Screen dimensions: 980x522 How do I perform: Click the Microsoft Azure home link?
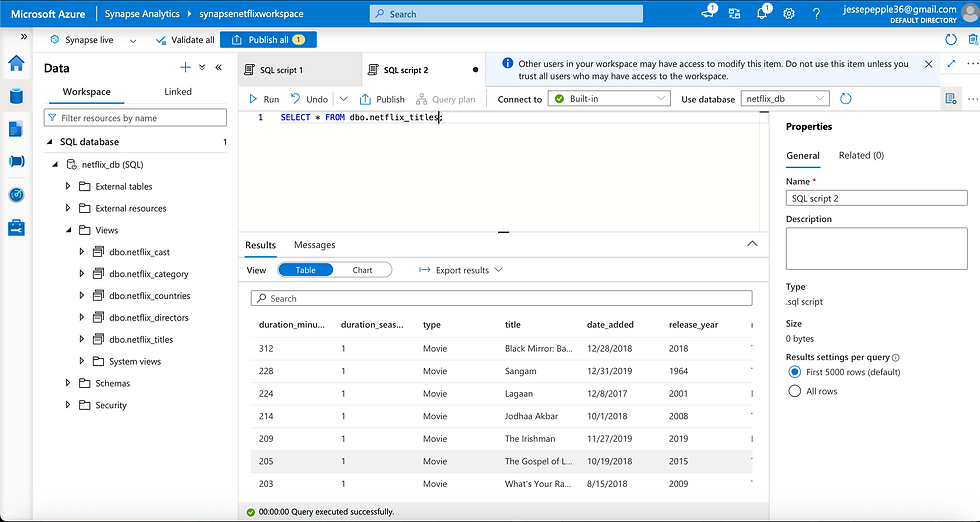click(x=48, y=14)
